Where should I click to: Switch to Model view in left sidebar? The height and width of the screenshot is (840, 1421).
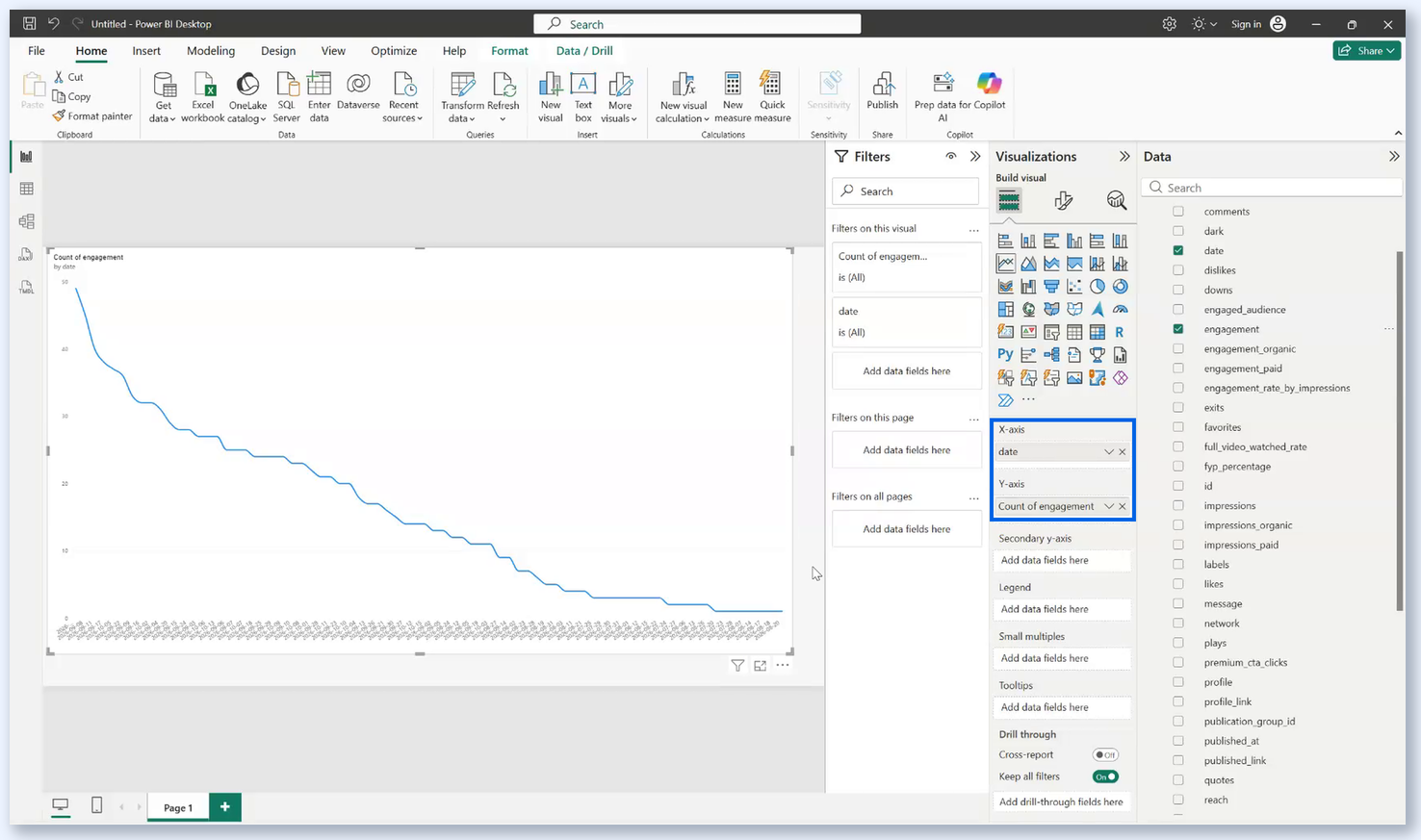point(27,221)
